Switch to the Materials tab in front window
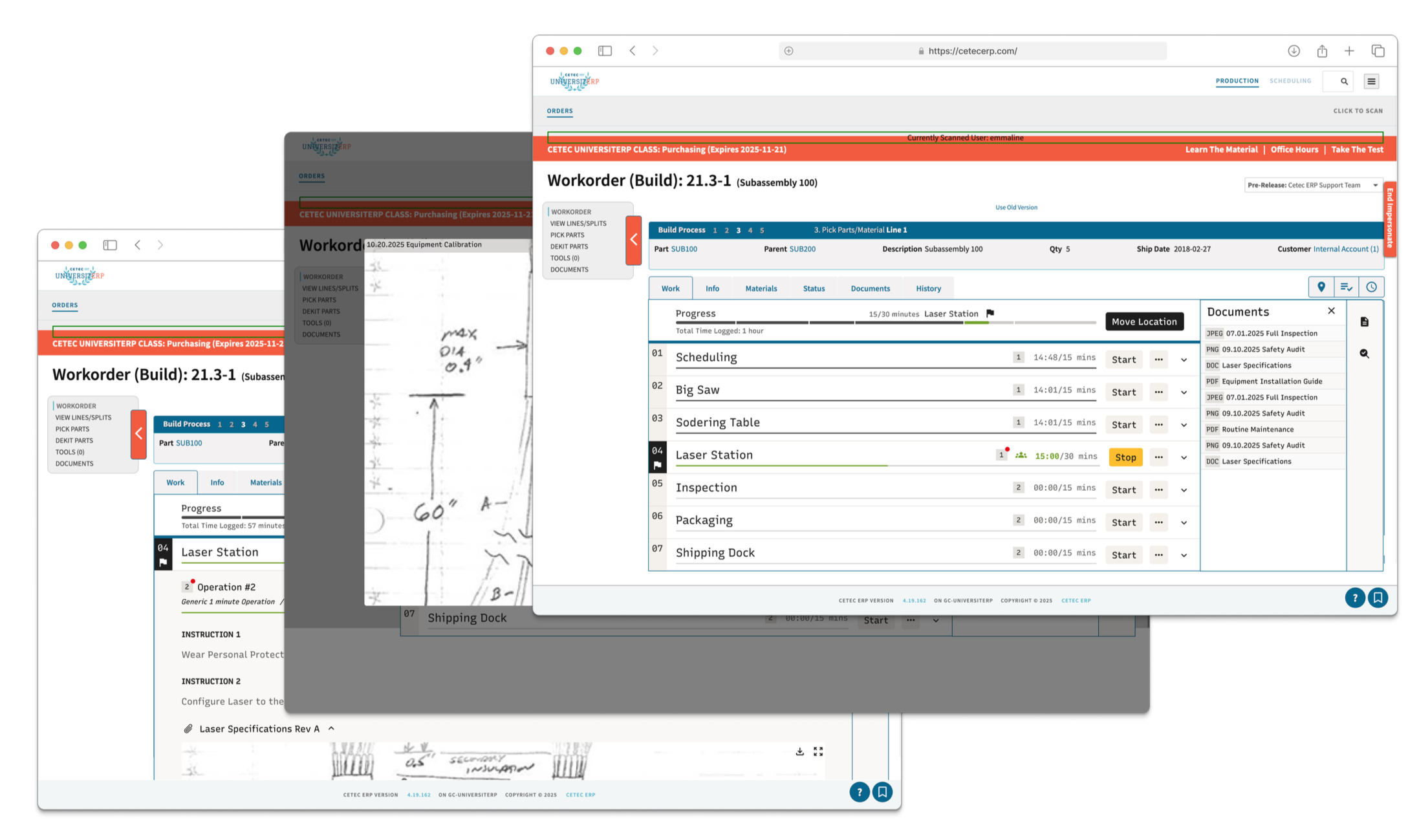Image resolution: width=1419 pixels, height=840 pixels. pyautogui.click(x=761, y=288)
